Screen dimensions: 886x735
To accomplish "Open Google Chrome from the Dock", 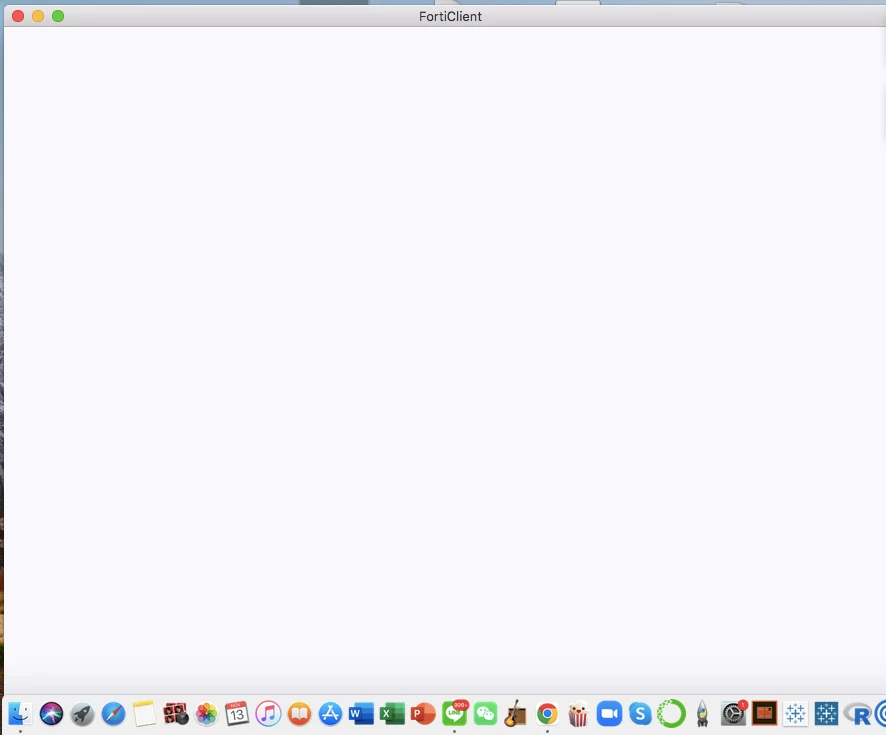I will click(547, 714).
